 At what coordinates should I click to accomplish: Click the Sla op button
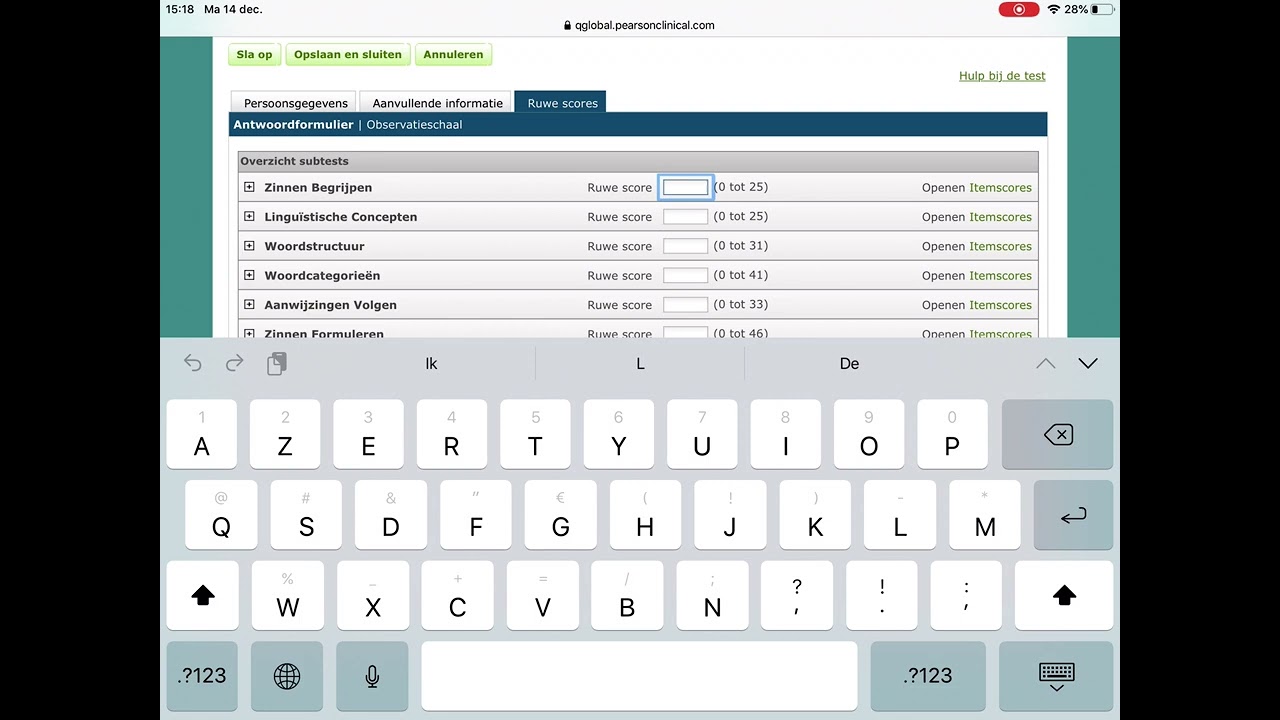click(254, 55)
